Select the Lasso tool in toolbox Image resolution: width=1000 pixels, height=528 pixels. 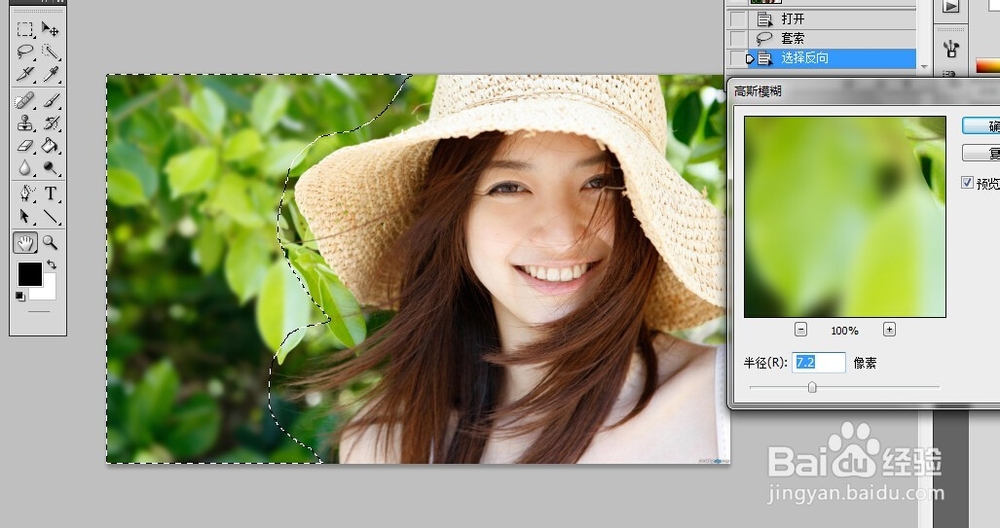tap(25, 52)
